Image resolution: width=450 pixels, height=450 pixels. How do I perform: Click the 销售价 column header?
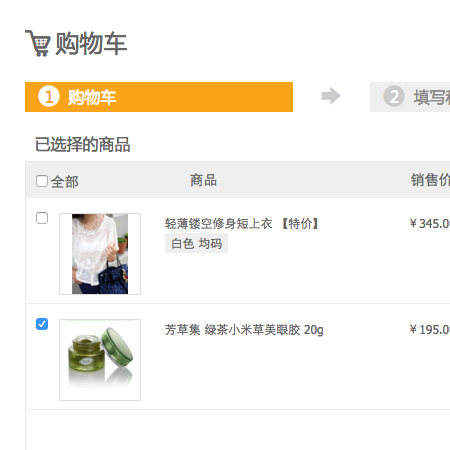(x=430, y=180)
